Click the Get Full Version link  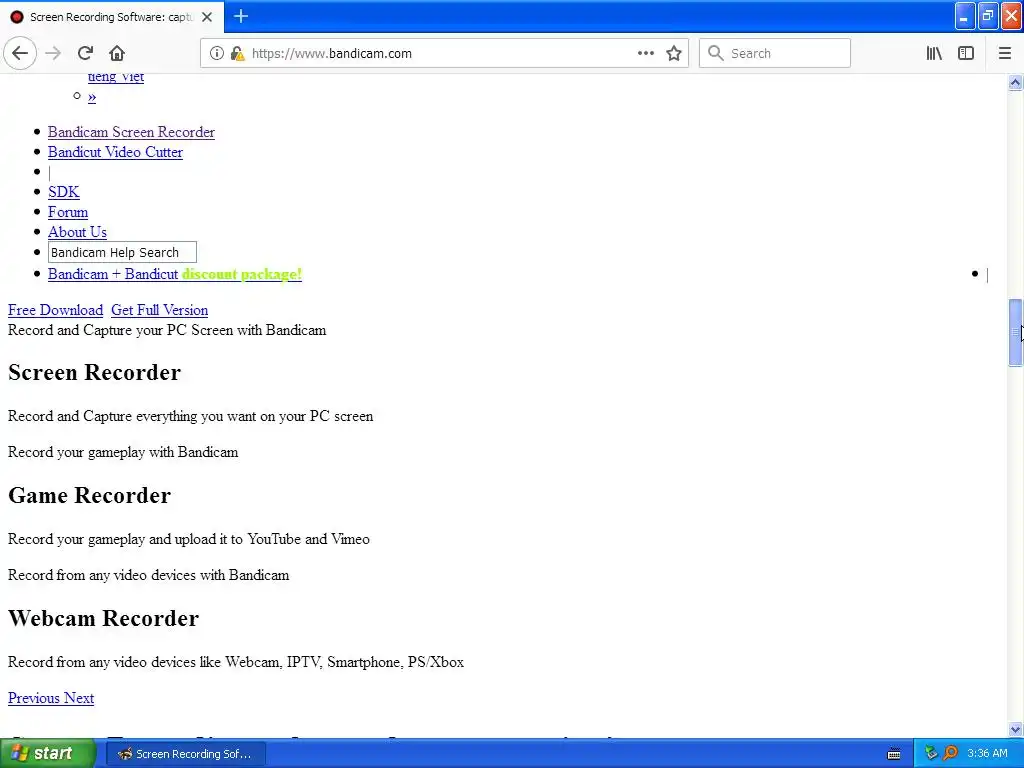coord(159,310)
